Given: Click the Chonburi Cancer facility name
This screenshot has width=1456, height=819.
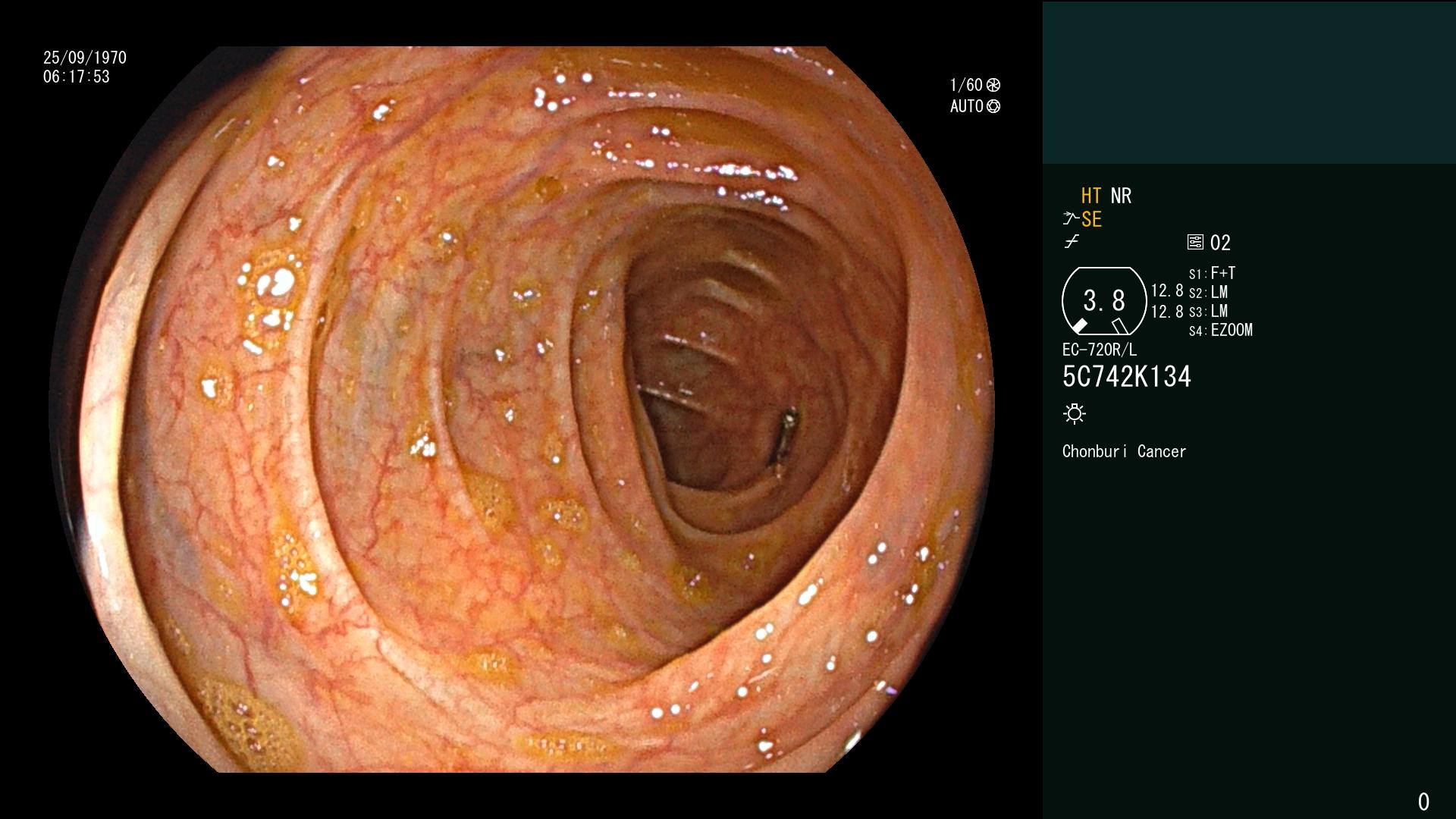Looking at the screenshot, I should point(1124,451).
